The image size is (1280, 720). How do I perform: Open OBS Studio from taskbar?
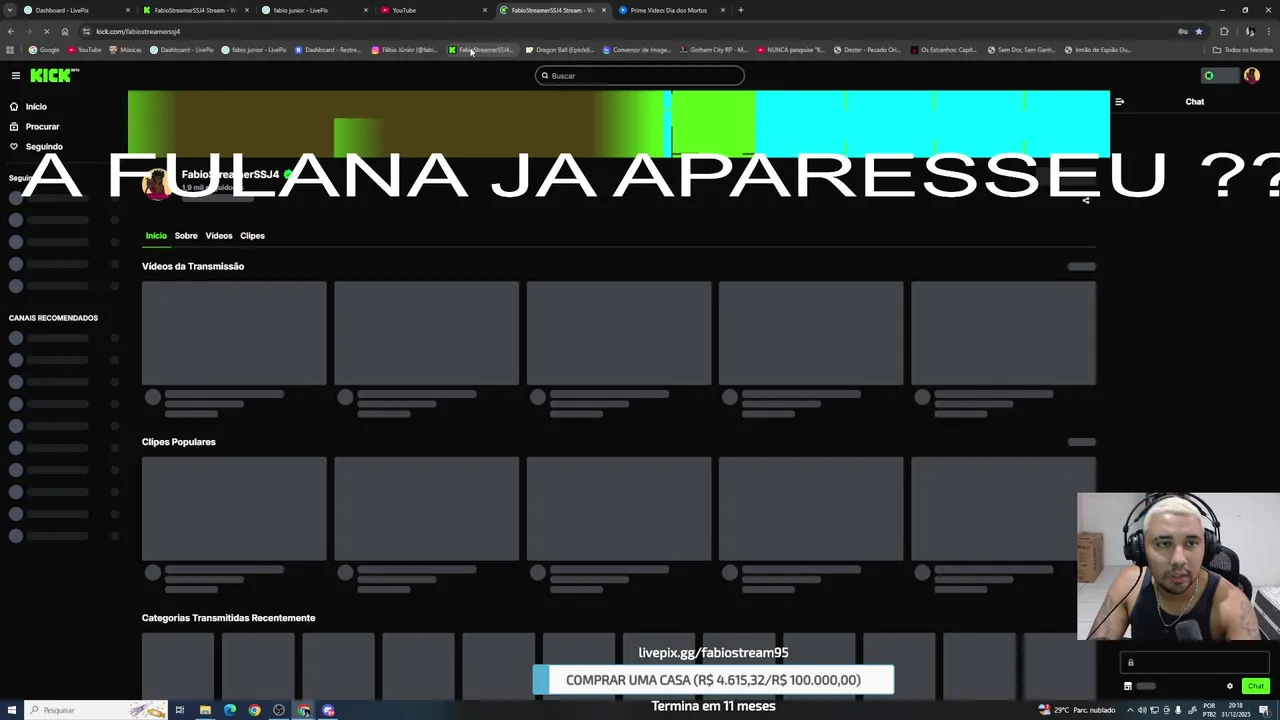279,710
